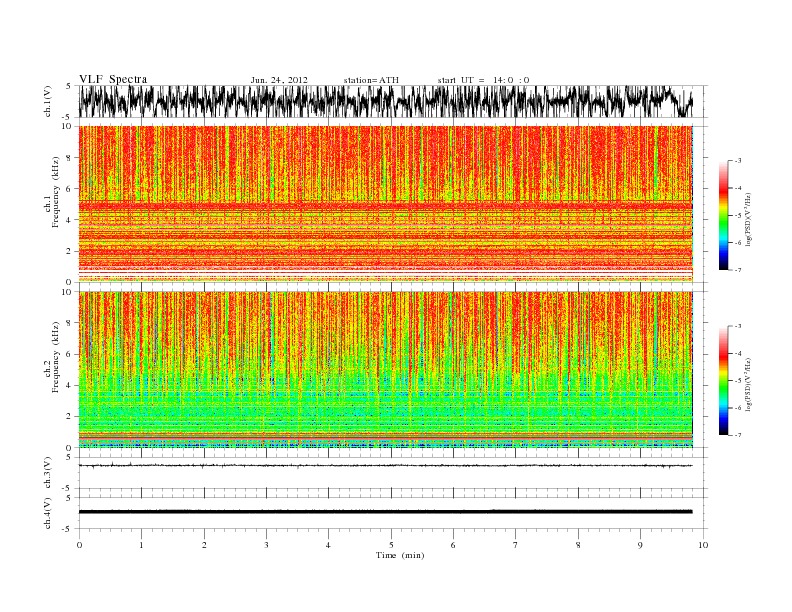Click the ch.1 colorbar 'log(PSD)(V²/Hz)' label
The image size is (792, 612).
click(748, 219)
